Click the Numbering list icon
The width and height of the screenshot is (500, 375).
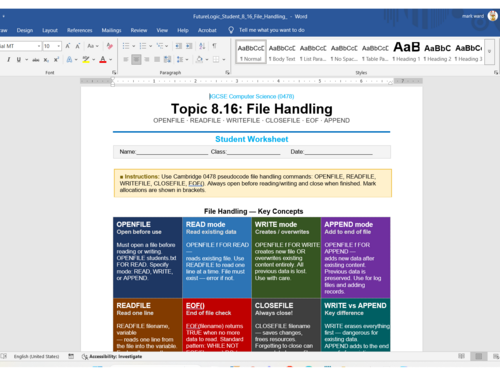pyautogui.click(x=143, y=46)
